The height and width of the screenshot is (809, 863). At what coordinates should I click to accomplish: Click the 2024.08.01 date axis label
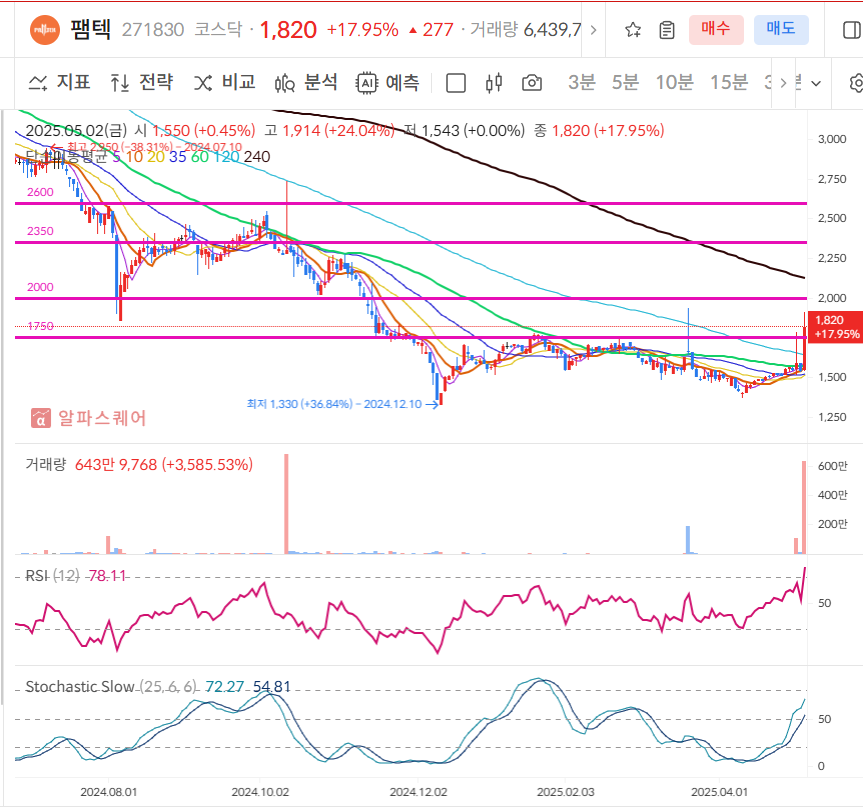[x=108, y=792]
